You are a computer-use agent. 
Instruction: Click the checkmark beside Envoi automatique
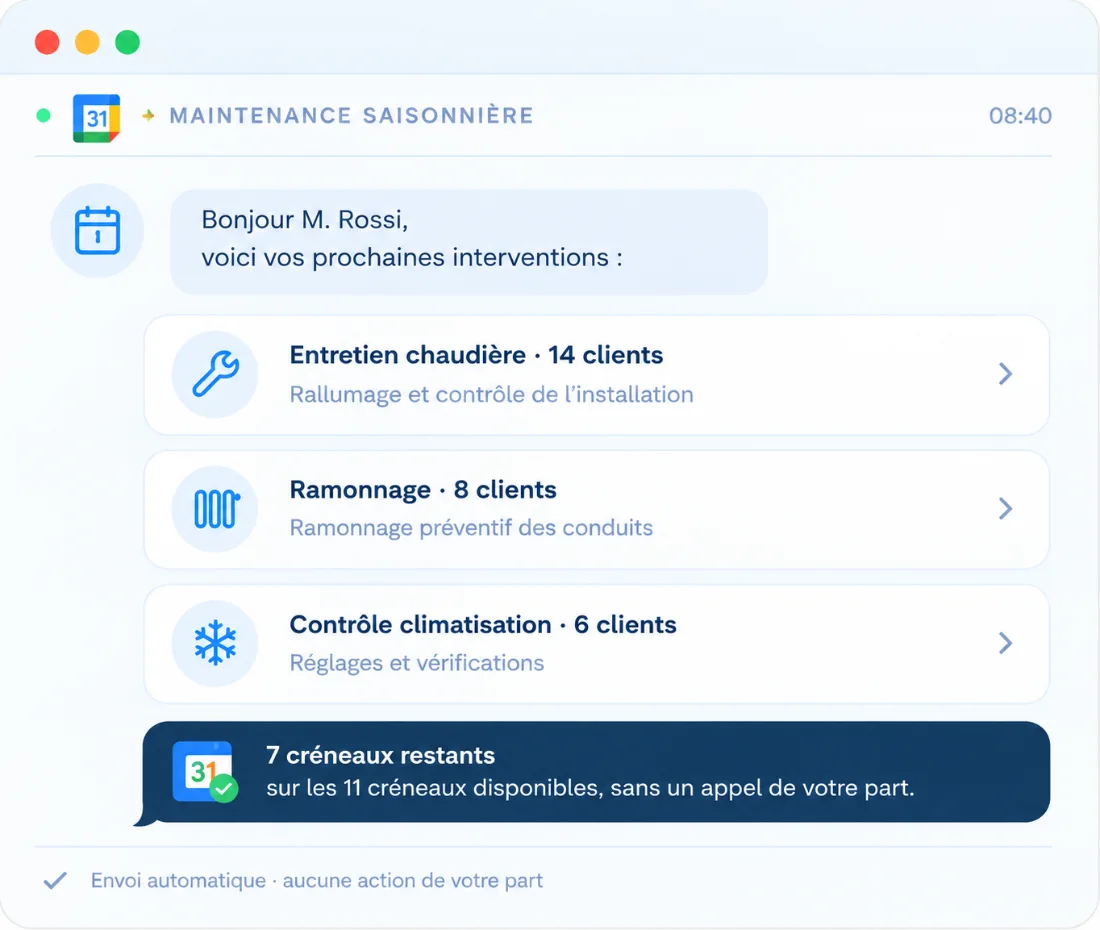tap(55, 880)
